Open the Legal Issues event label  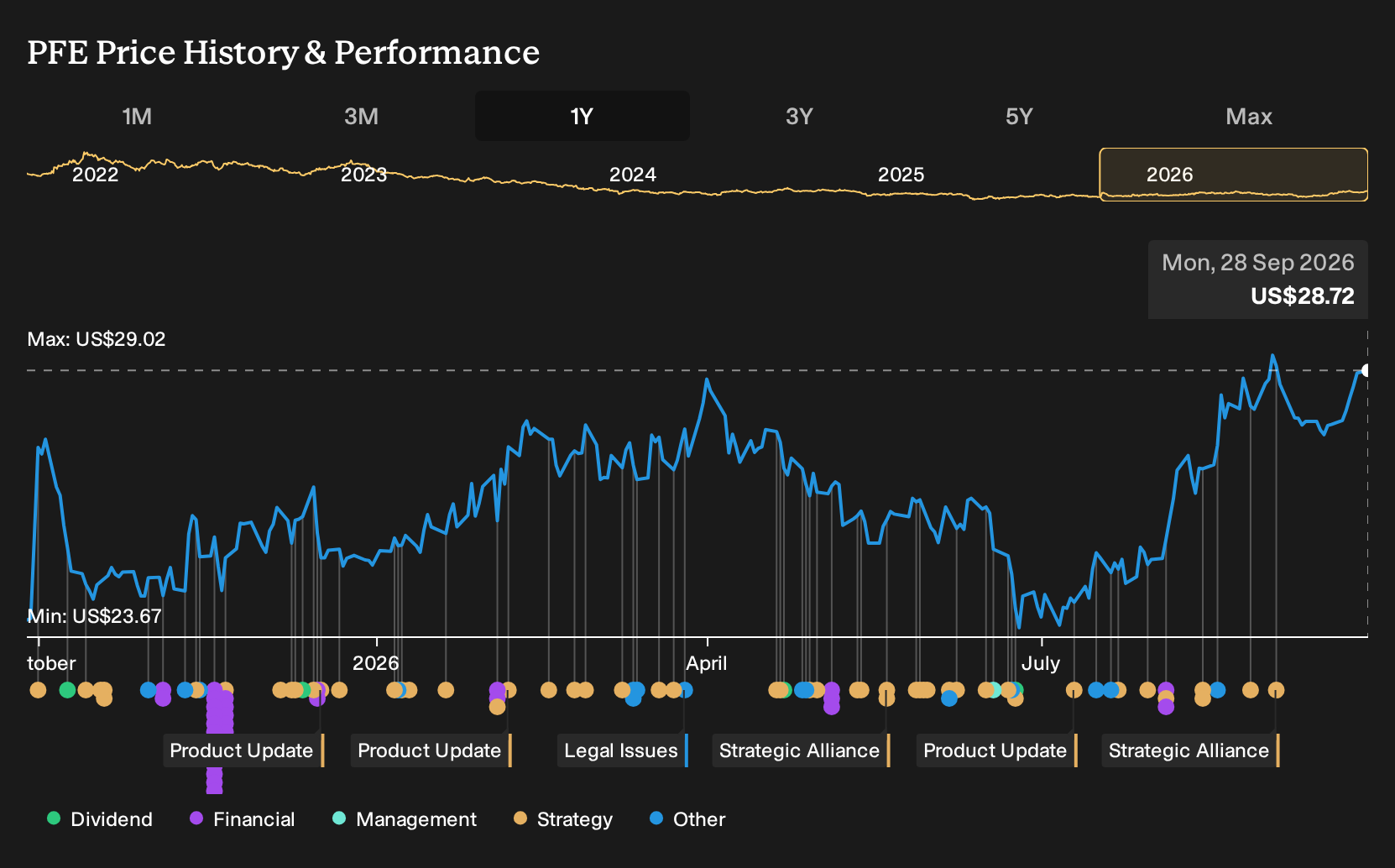[623, 750]
